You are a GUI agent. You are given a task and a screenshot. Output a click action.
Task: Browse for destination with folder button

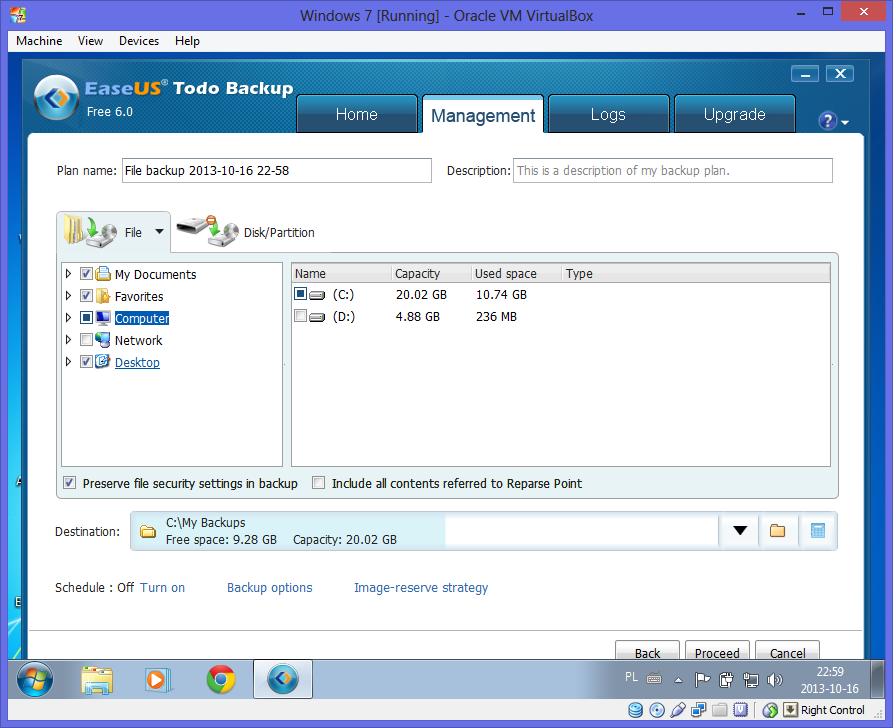pyautogui.click(x=777, y=531)
